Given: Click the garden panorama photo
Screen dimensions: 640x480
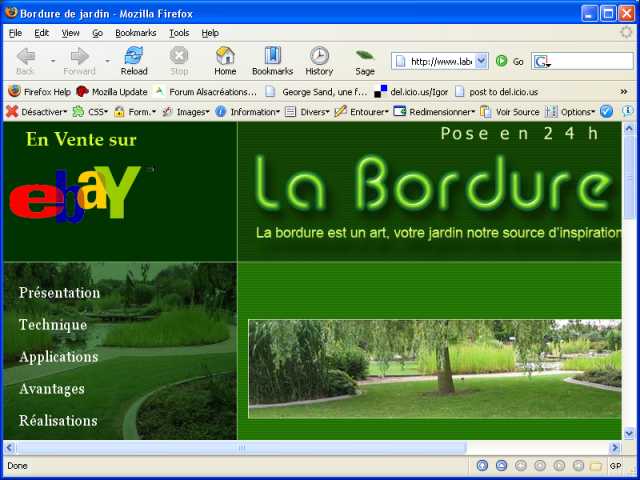Looking at the screenshot, I should pyautogui.click(x=435, y=369).
